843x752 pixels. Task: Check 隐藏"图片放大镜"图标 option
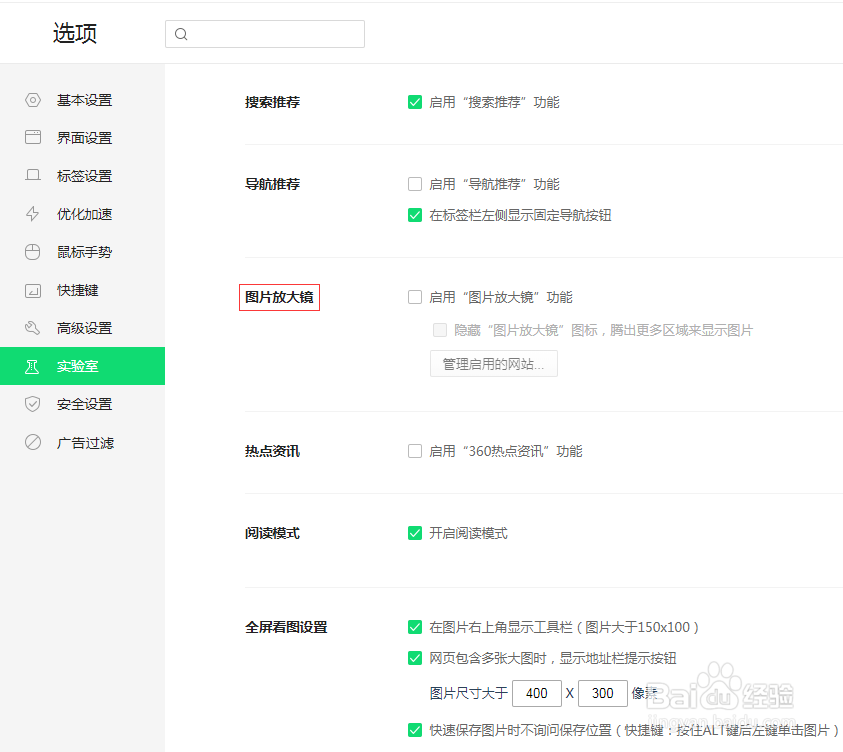pos(440,330)
